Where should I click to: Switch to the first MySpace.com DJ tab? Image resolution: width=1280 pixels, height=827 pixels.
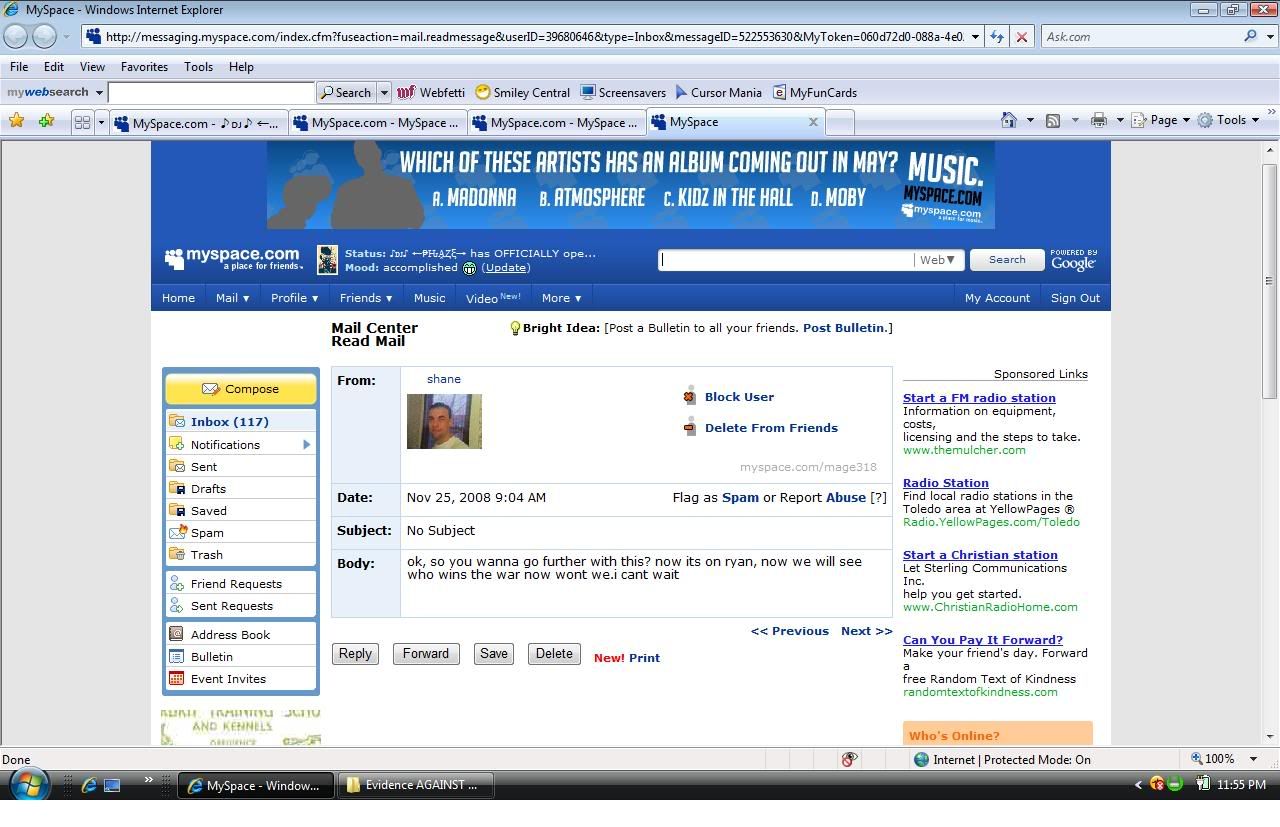point(198,123)
